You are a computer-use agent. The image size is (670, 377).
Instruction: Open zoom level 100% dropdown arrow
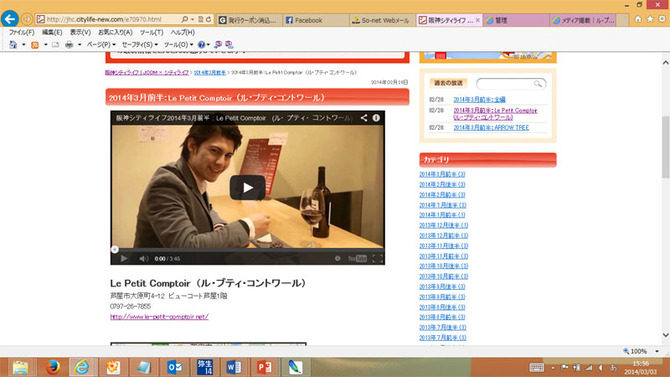[x=657, y=351]
